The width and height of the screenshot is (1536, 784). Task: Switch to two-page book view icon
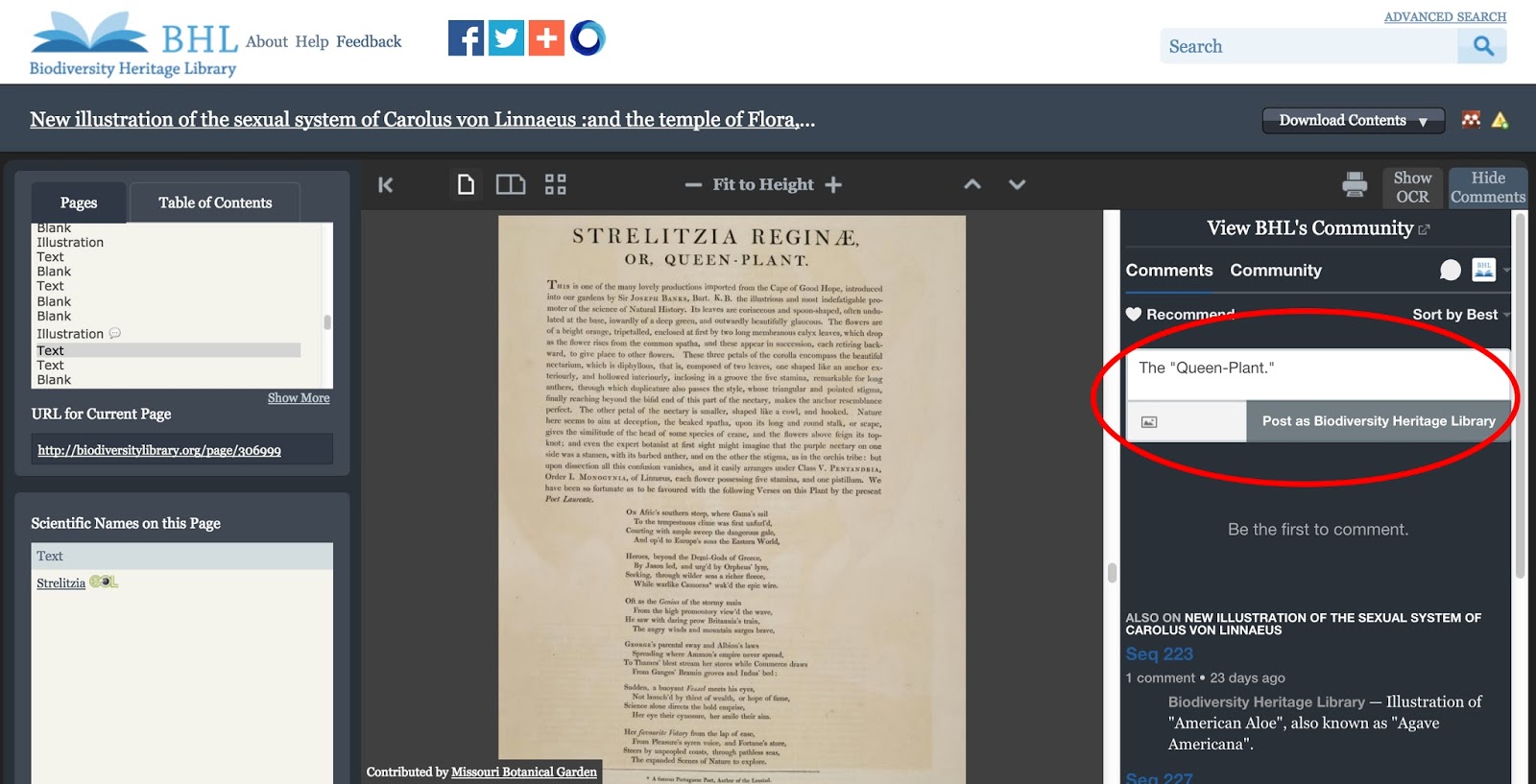point(510,184)
